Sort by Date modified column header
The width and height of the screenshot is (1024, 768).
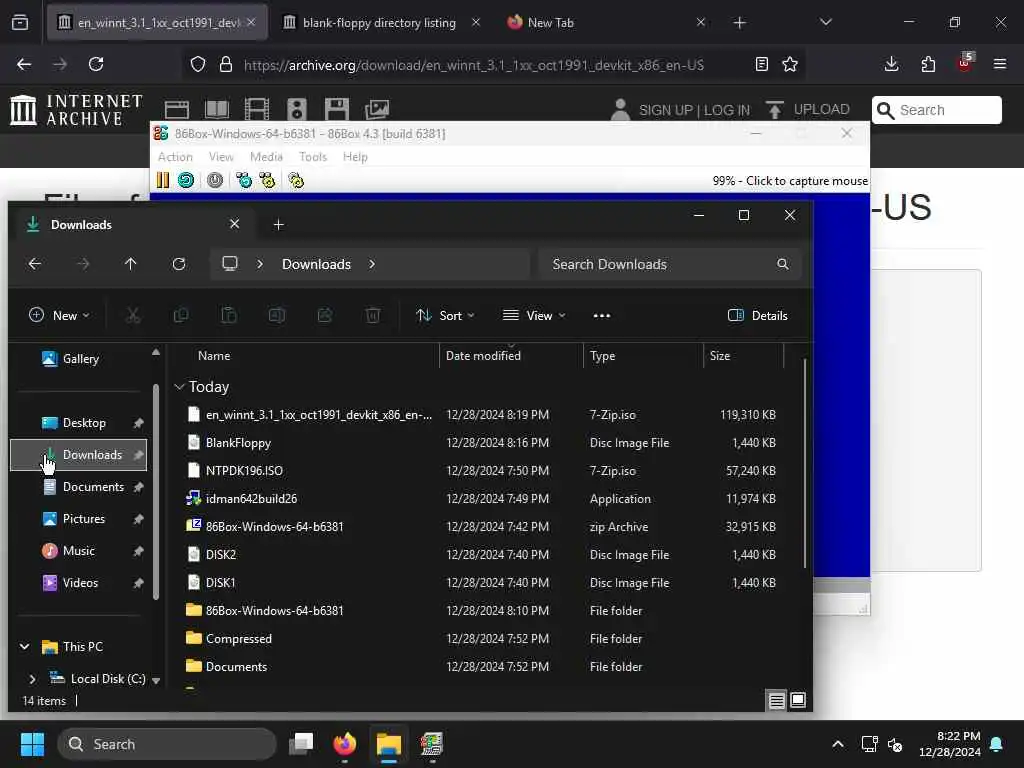click(x=511, y=356)
